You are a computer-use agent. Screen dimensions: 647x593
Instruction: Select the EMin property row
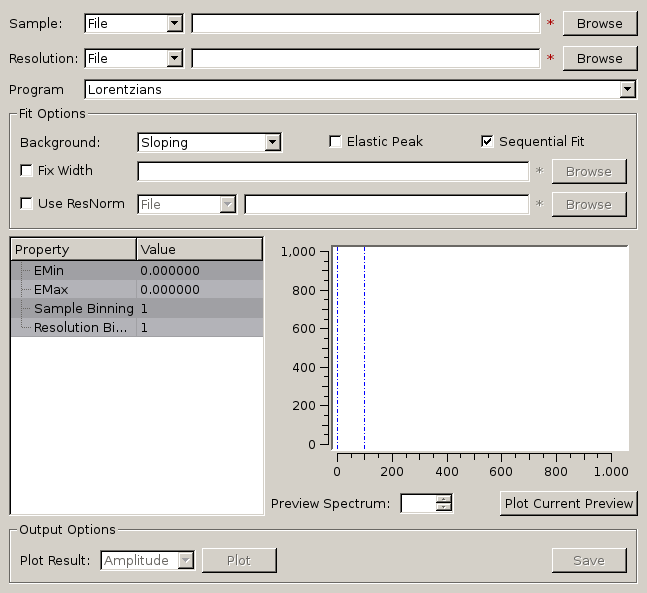tap(73, 271)
